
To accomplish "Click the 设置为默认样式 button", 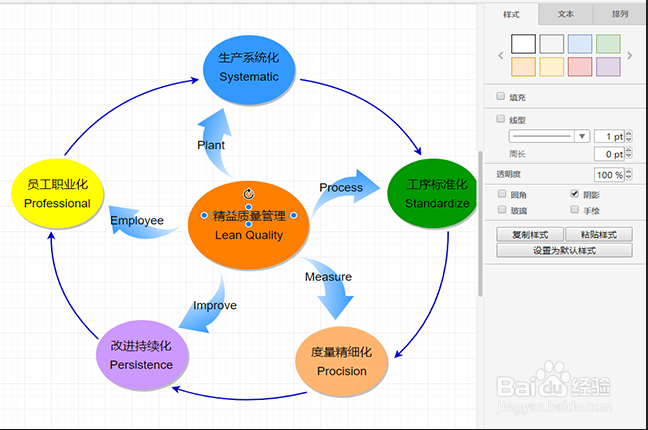I will (564, 251).
